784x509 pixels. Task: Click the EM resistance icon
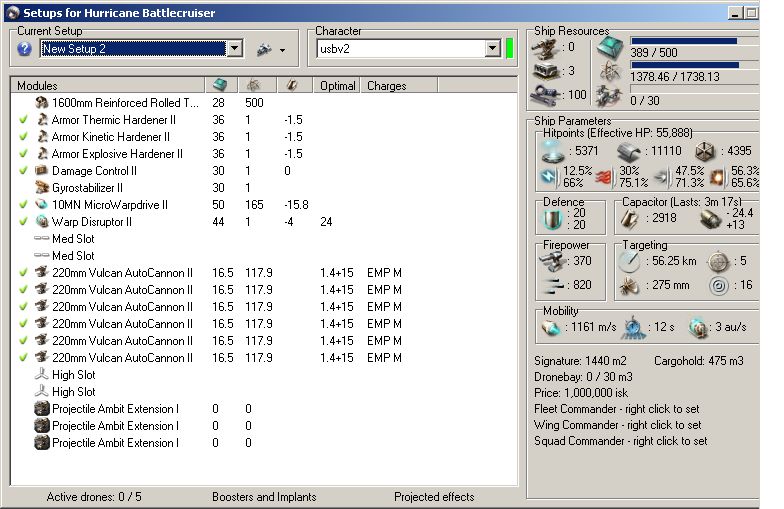pos(550,176)
